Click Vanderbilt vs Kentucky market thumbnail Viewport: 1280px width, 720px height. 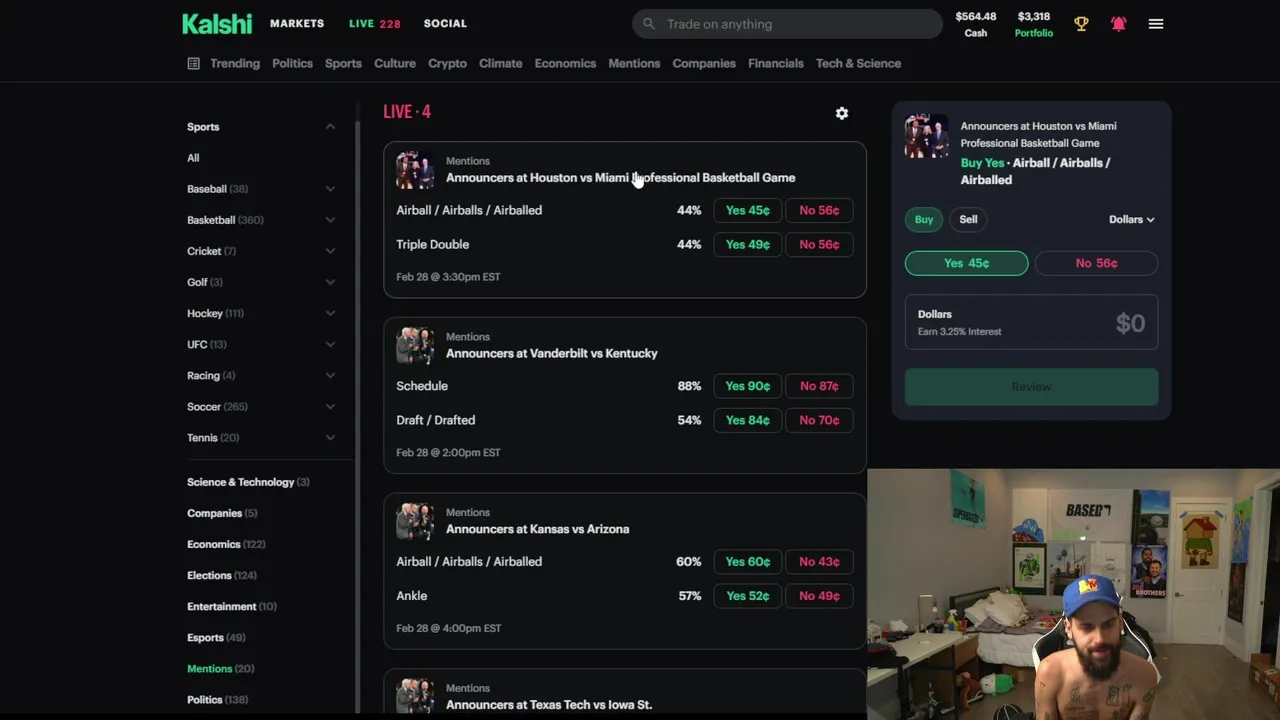415,345
